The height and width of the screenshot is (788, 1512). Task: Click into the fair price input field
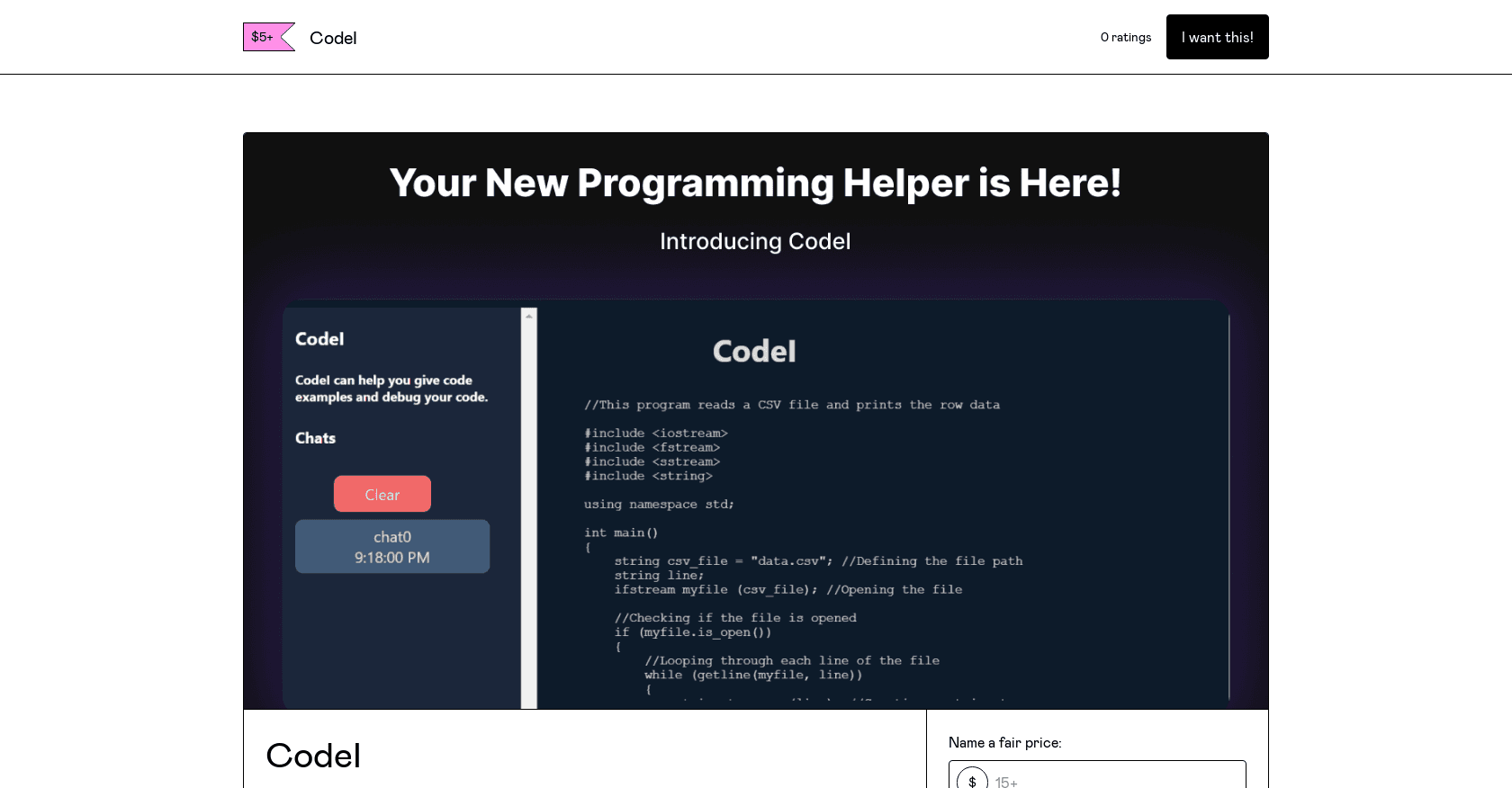1114,780
